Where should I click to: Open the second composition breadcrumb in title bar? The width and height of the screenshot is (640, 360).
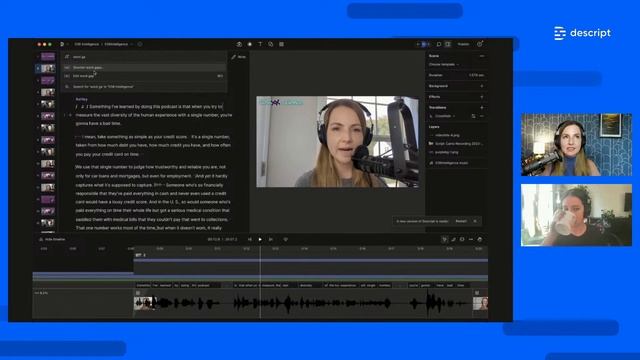pos(116,44)
